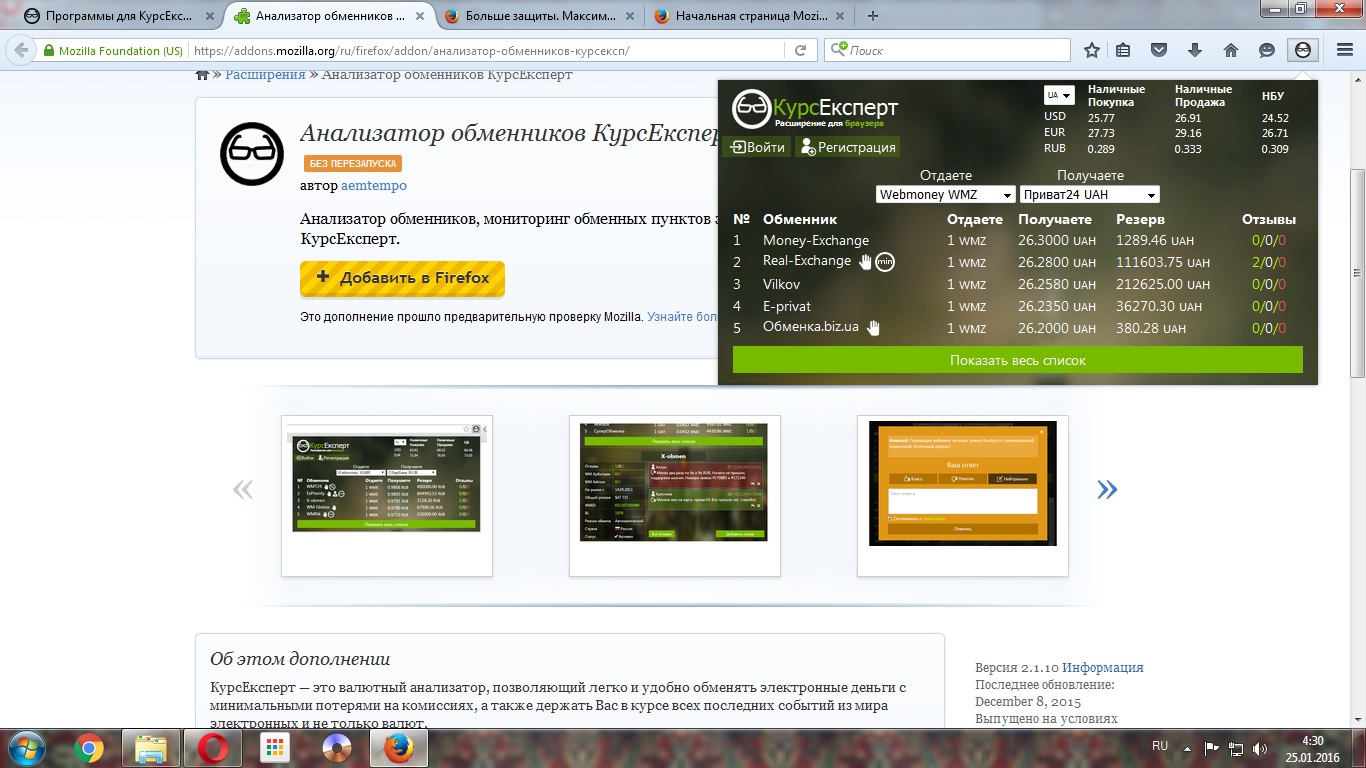Click the home icon in breadcrumbs
This screenshot has width=1366, height=768.
[x=202, y=75]
